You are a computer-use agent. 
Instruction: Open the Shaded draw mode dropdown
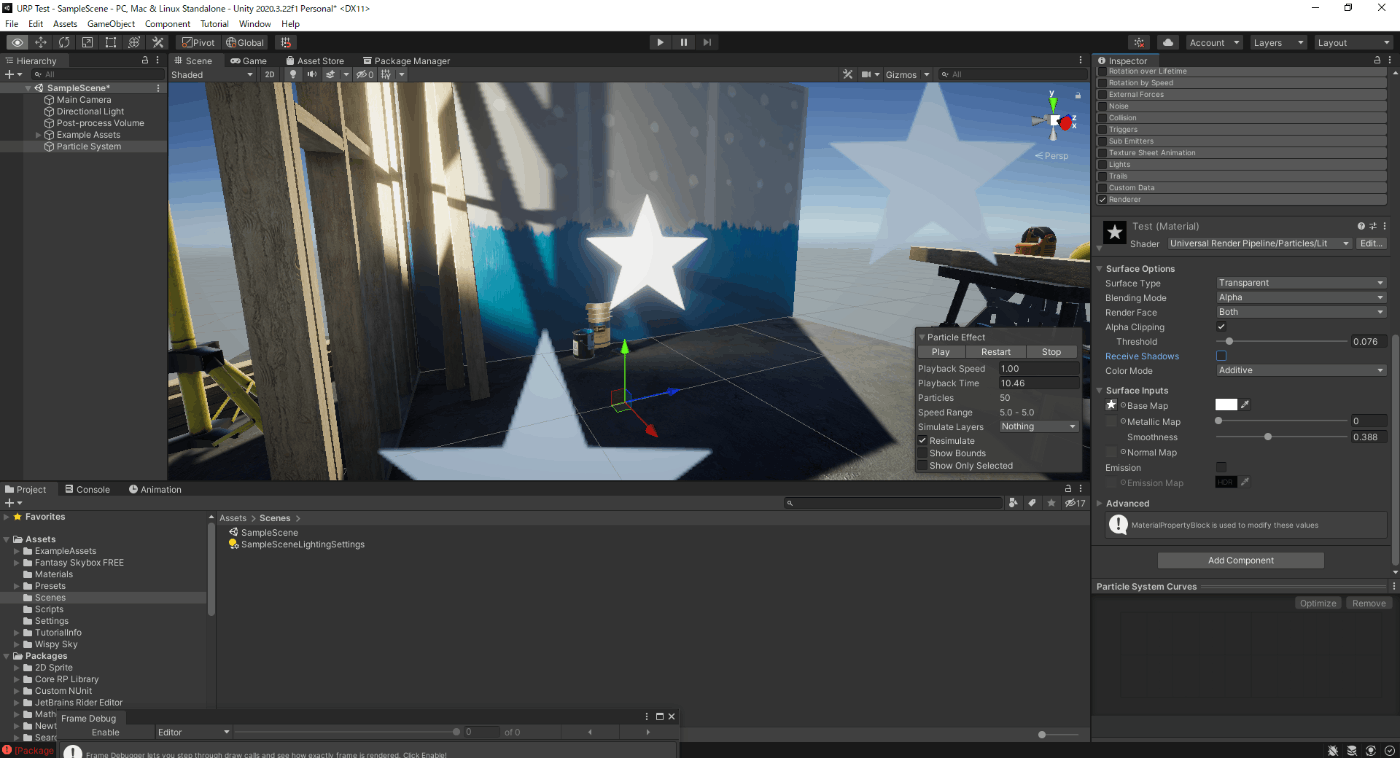tap(212, 74)
